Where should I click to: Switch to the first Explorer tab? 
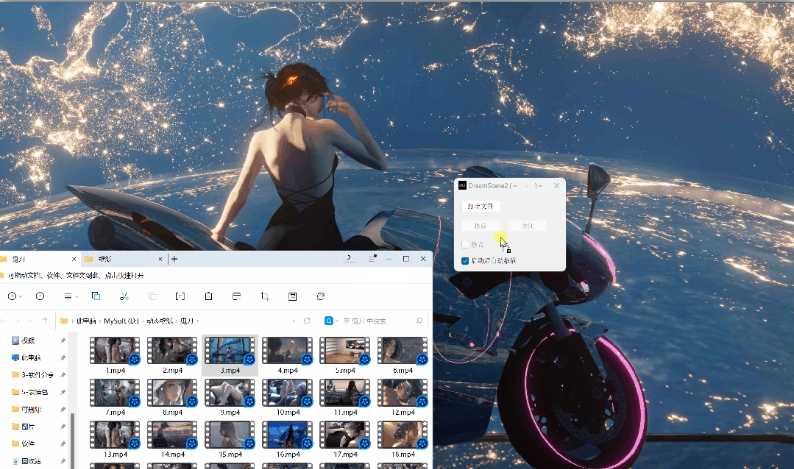(38, 259)
